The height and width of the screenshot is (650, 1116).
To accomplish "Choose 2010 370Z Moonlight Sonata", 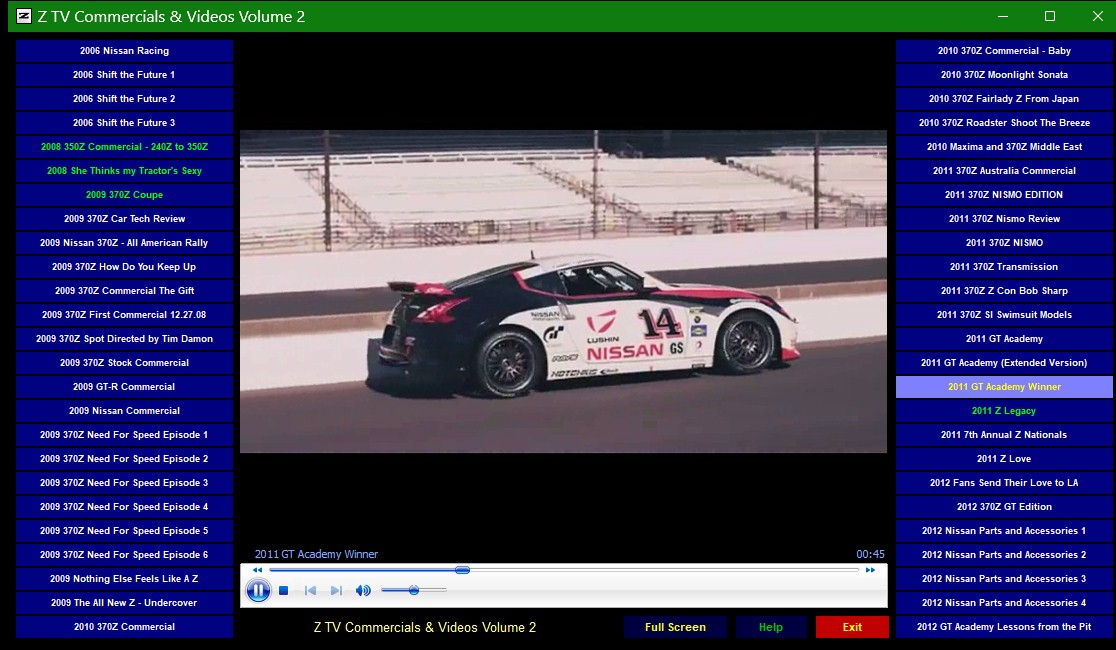I will point(1003,75).
